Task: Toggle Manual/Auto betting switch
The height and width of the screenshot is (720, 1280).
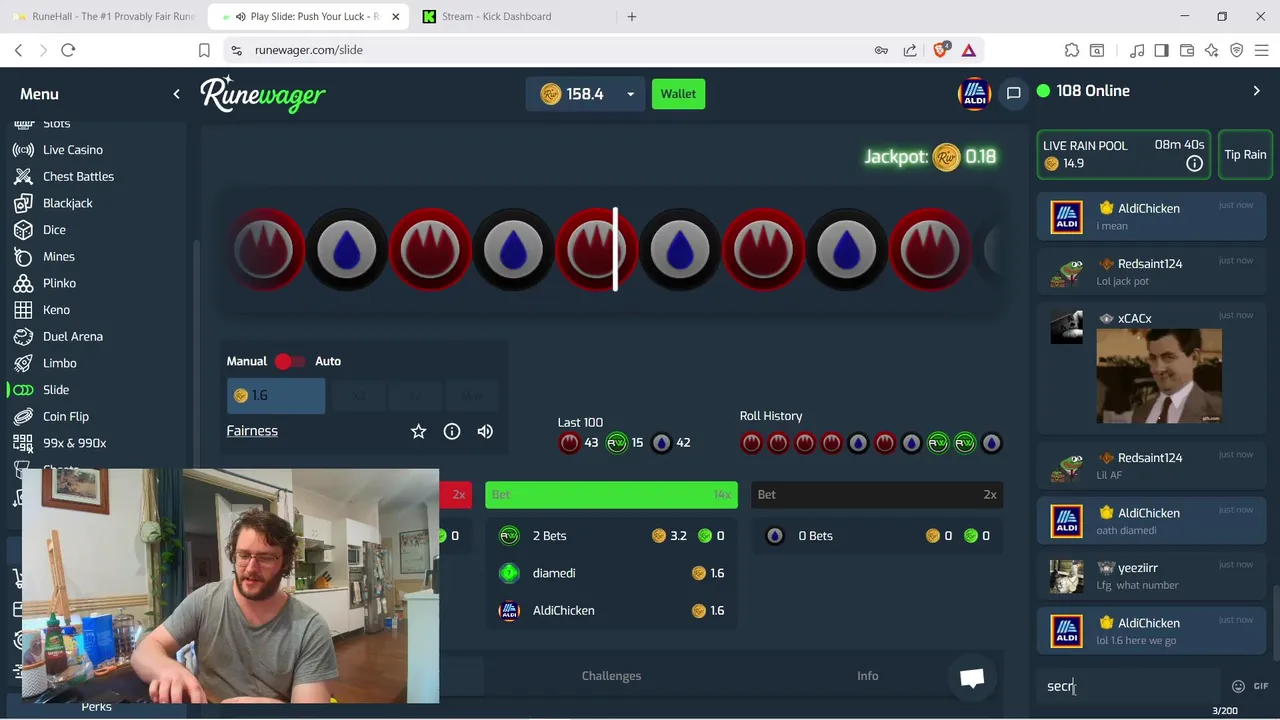Action: tap(290, 361)
